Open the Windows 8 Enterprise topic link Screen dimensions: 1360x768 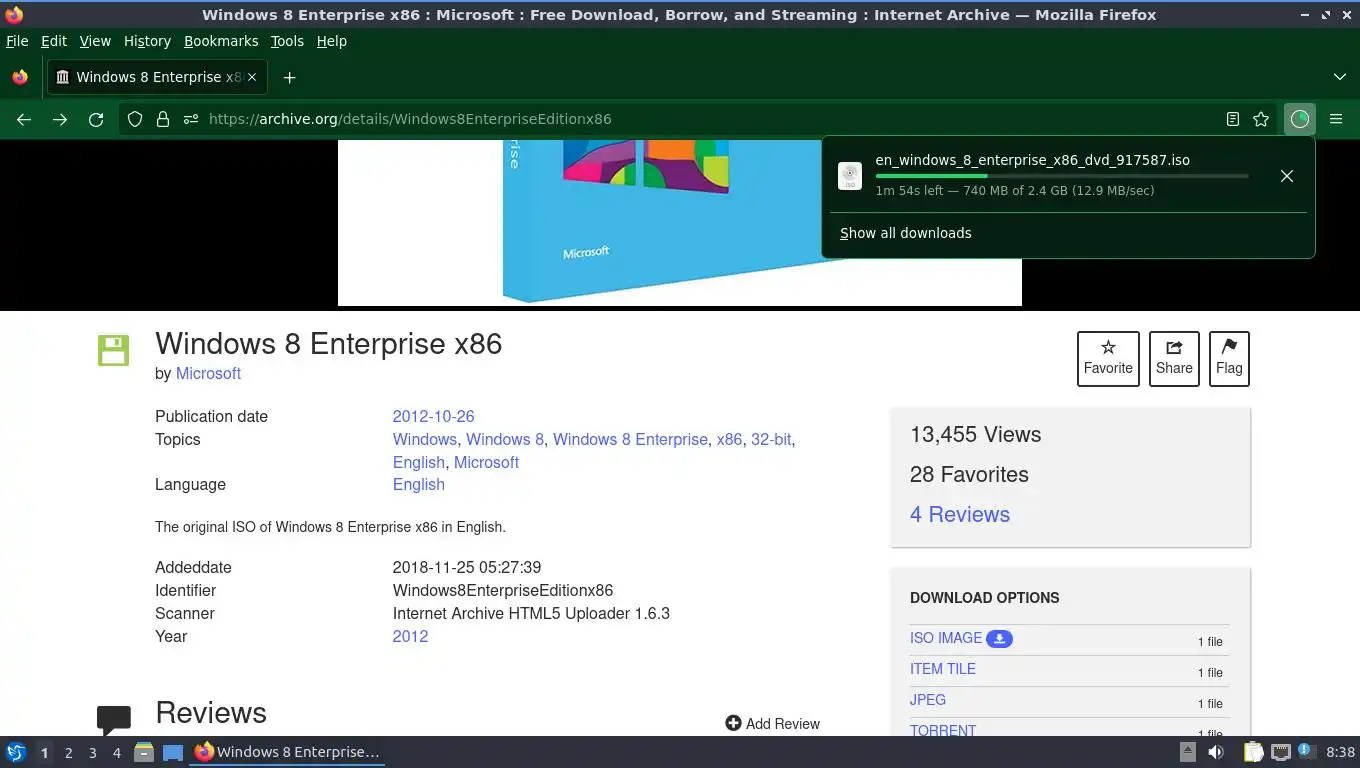(630, 439)
